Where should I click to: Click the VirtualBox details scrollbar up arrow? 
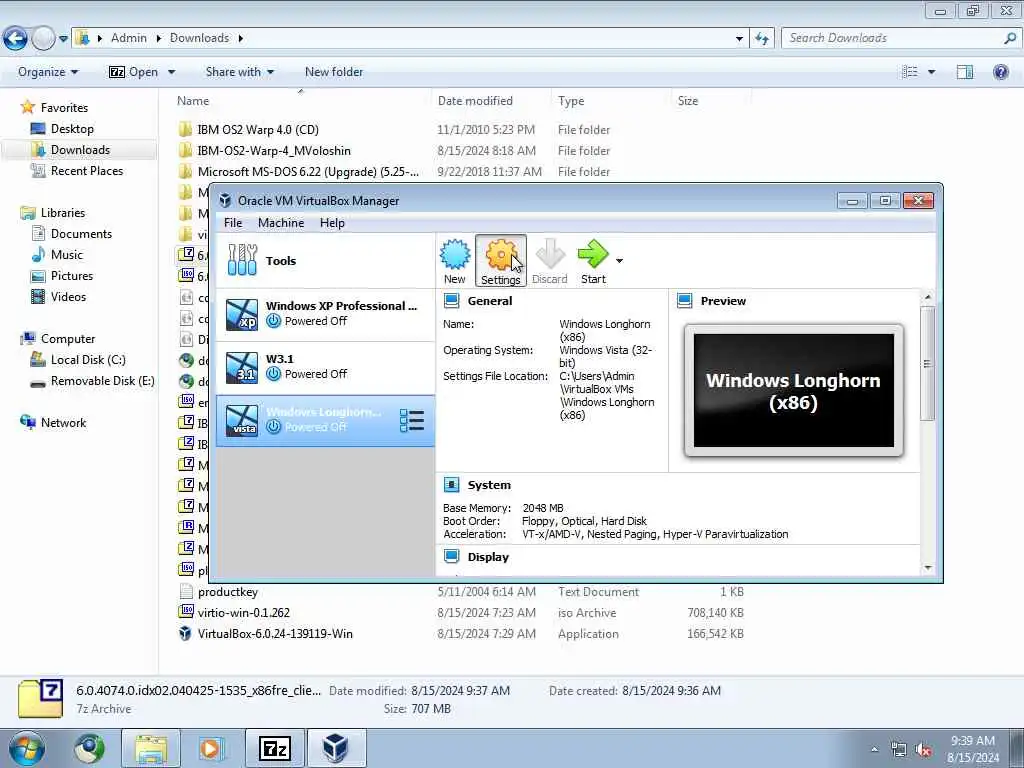[x=928, y=297]
